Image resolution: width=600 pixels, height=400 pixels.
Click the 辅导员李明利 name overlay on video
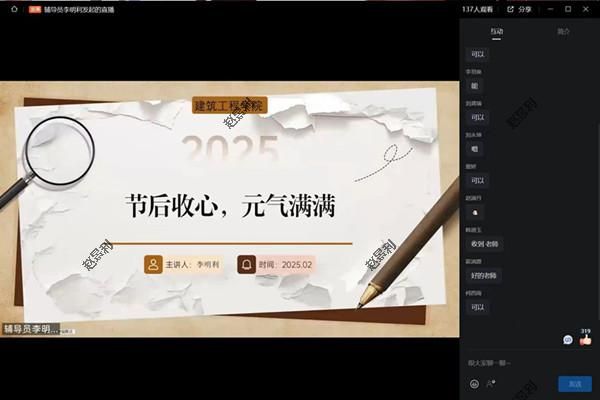click(x=30, y=328)
